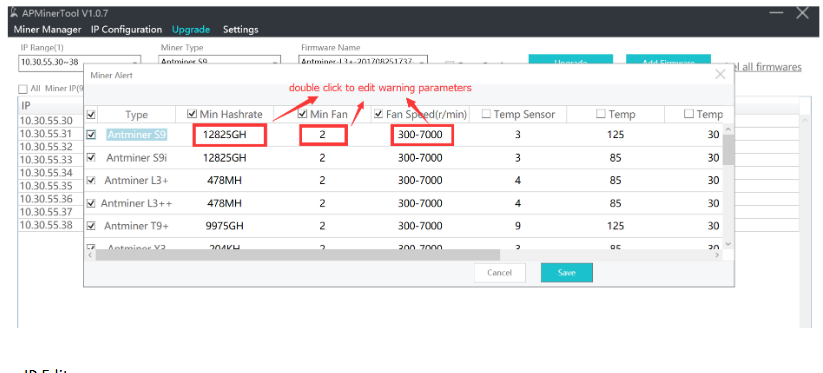Click the vertical scrollbar down arrow in table
The width and height of the screenshot is (823, 373).
(x=728, y=243)
